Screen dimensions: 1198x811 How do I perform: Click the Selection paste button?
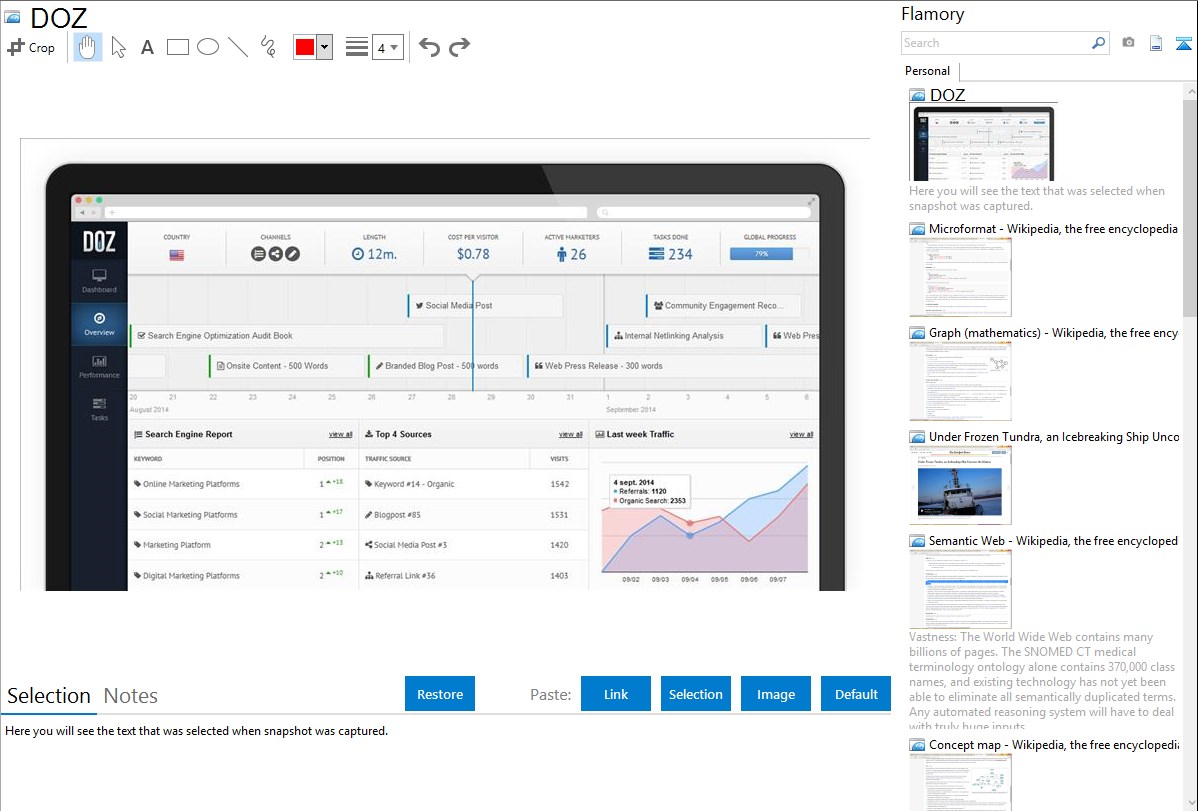click(x=696, y=694)
